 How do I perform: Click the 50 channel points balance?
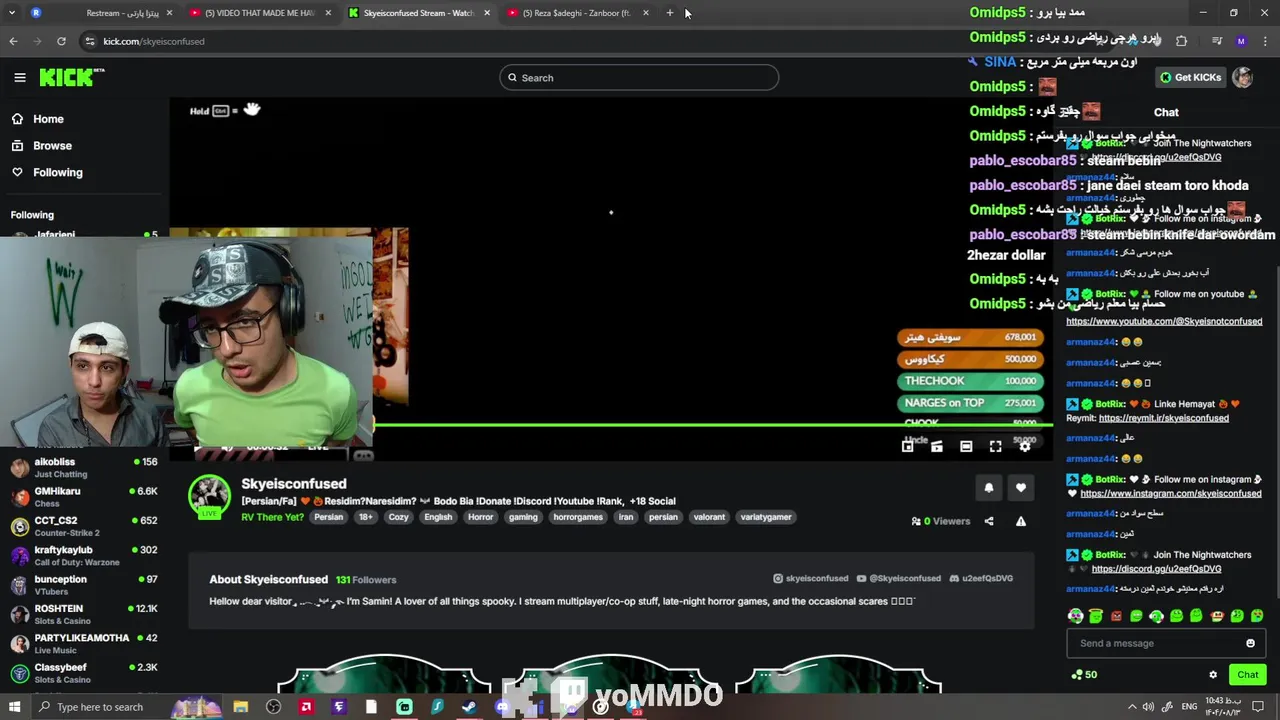pyautogui.click(x=1084, y=675)
